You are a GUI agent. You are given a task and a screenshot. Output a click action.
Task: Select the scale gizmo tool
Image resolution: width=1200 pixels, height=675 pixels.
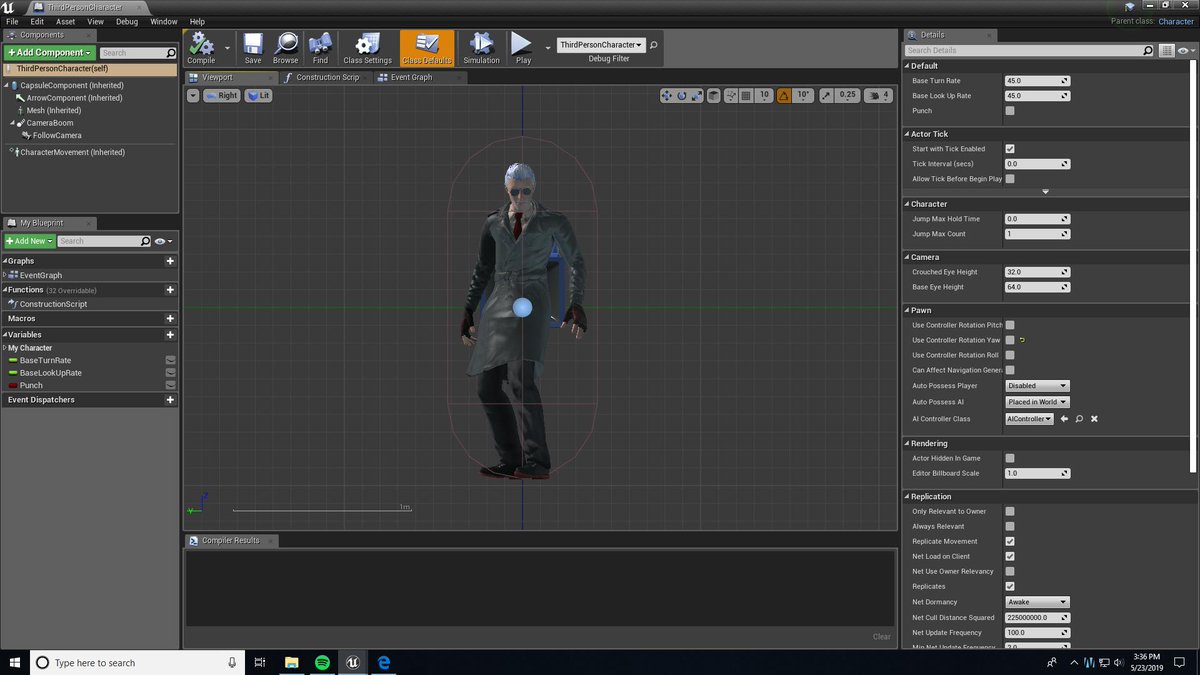(696, 96)
